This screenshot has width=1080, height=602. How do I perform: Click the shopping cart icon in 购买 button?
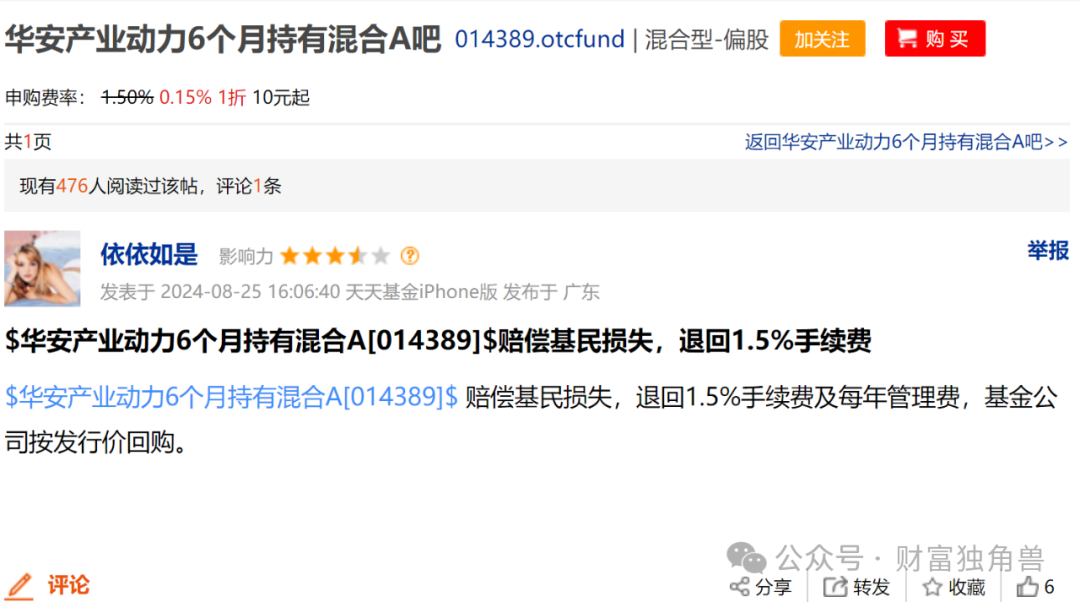pos(906,39)
